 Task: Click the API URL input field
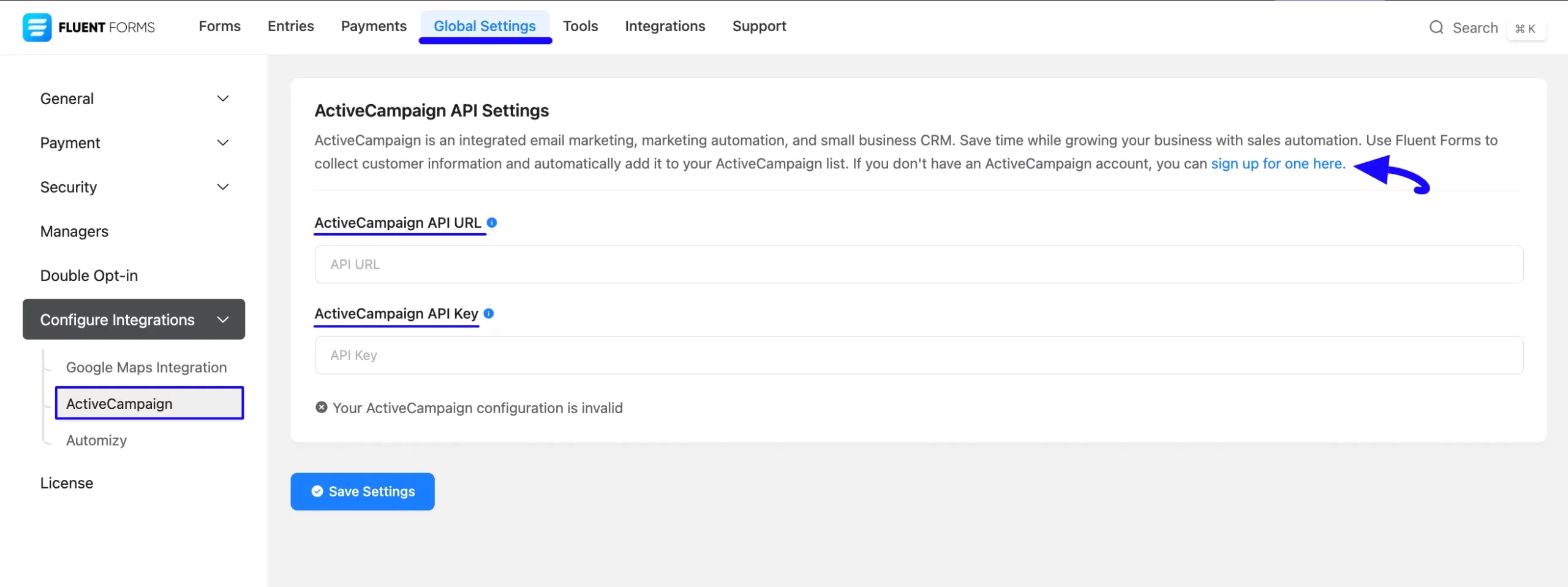pos(919,264)
